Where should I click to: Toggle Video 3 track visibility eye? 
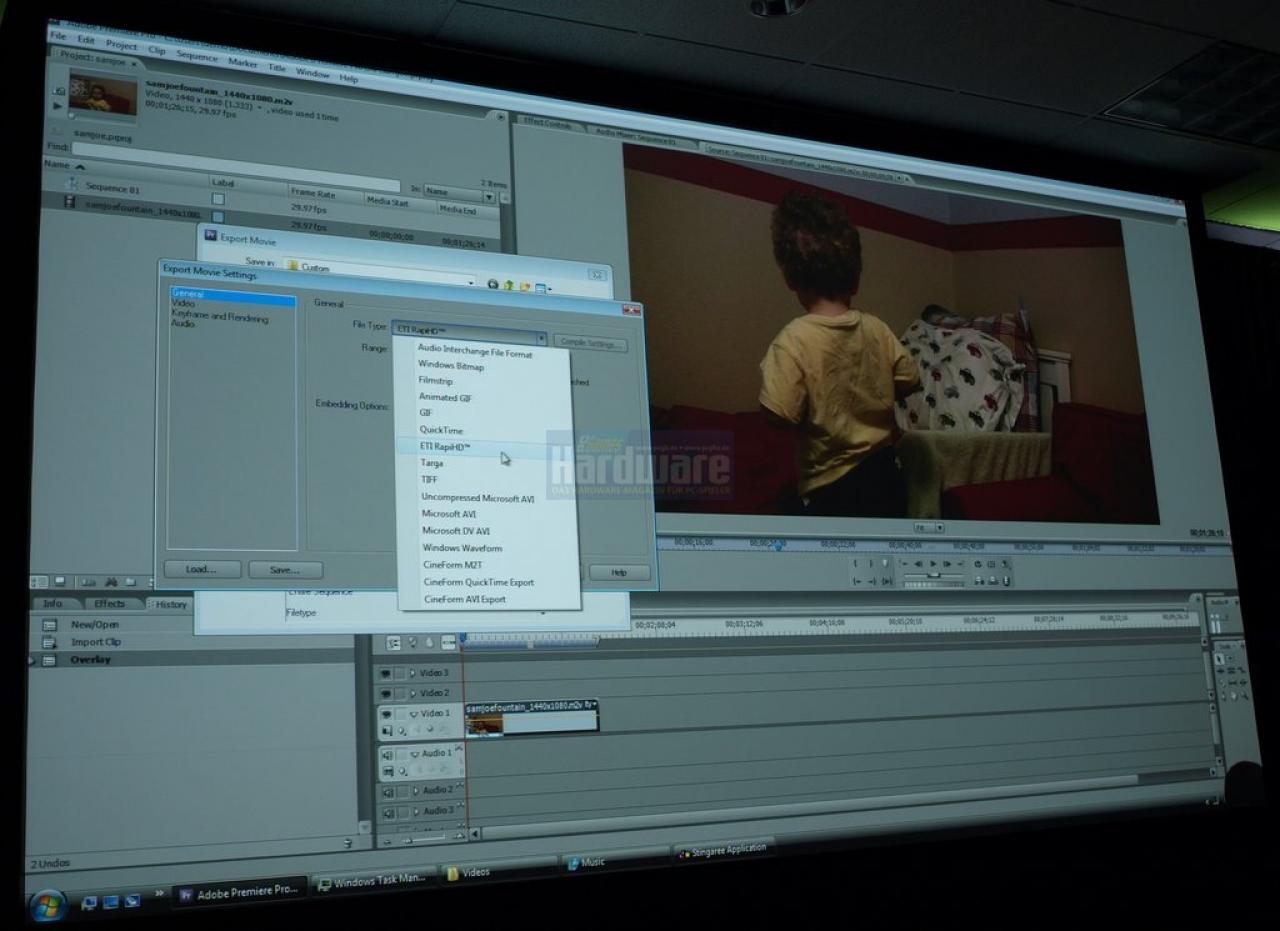coord(385,673)
